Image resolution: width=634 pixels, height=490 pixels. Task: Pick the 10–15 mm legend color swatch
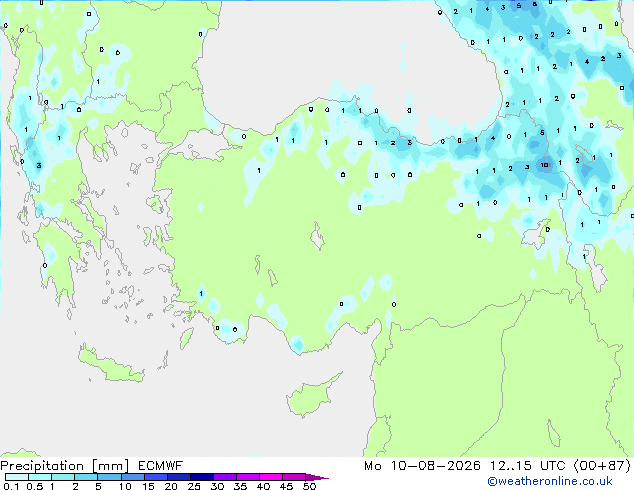point(132,477)
